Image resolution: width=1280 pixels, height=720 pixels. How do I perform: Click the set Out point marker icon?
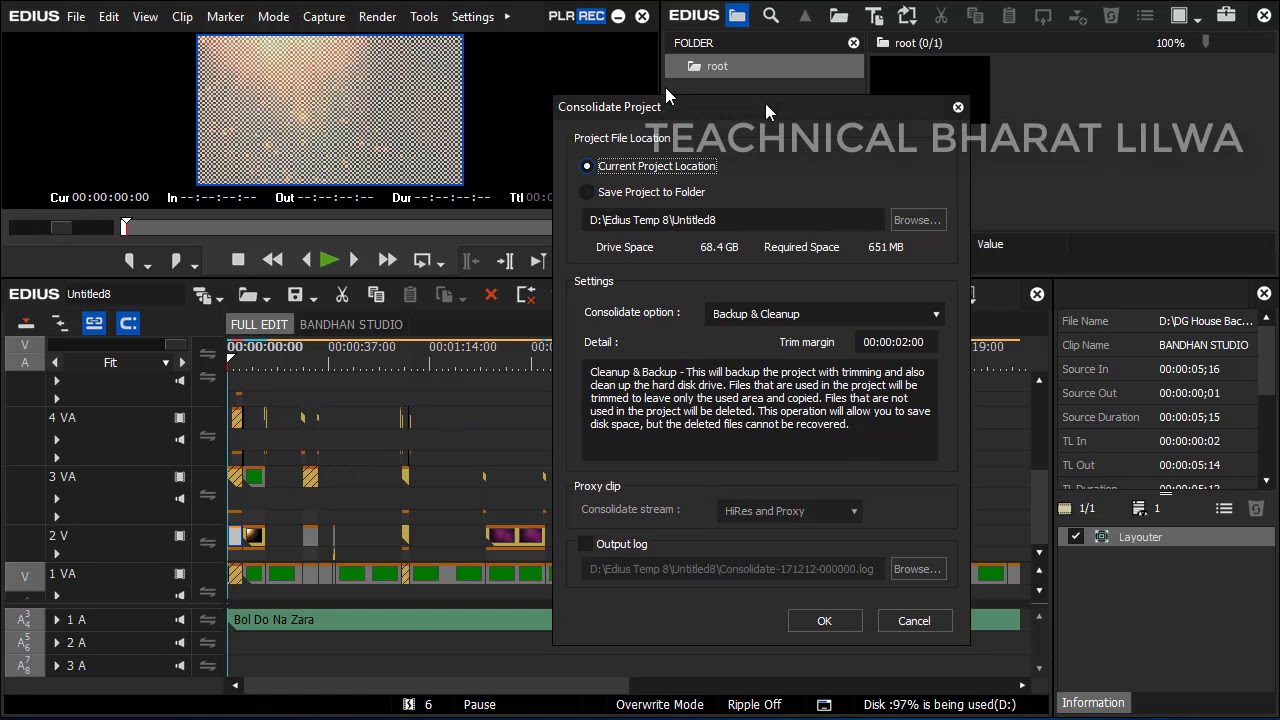click(176, 261)
